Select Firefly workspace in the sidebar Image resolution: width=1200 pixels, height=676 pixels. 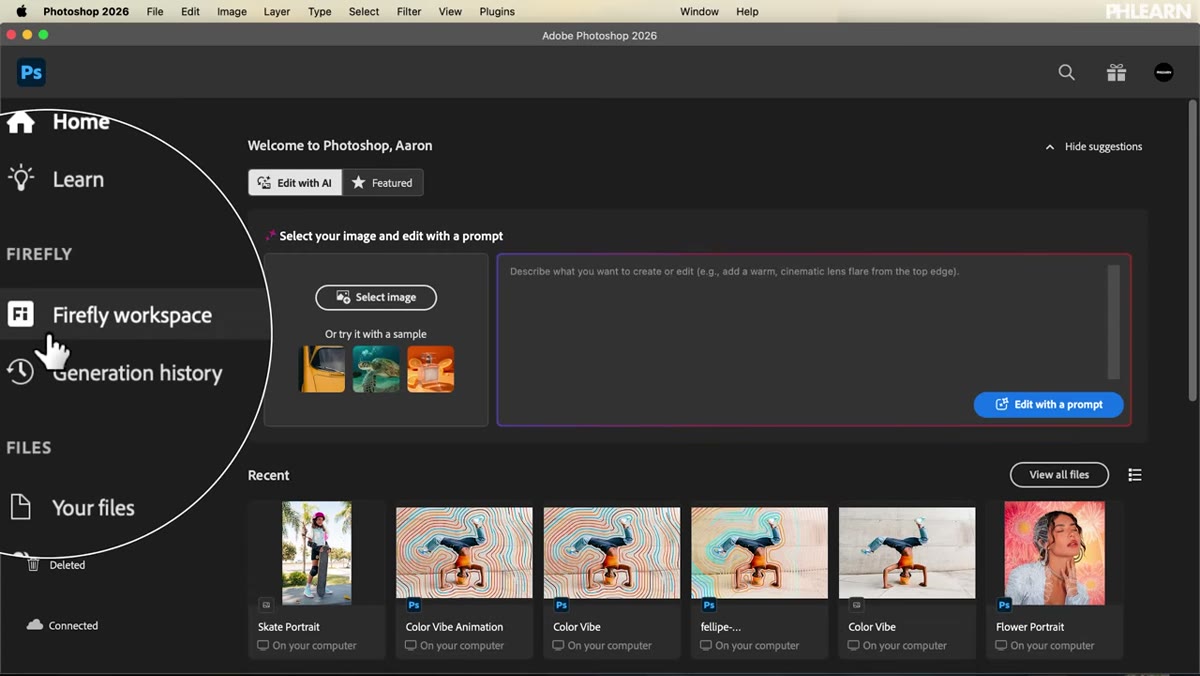click(132, 314)
